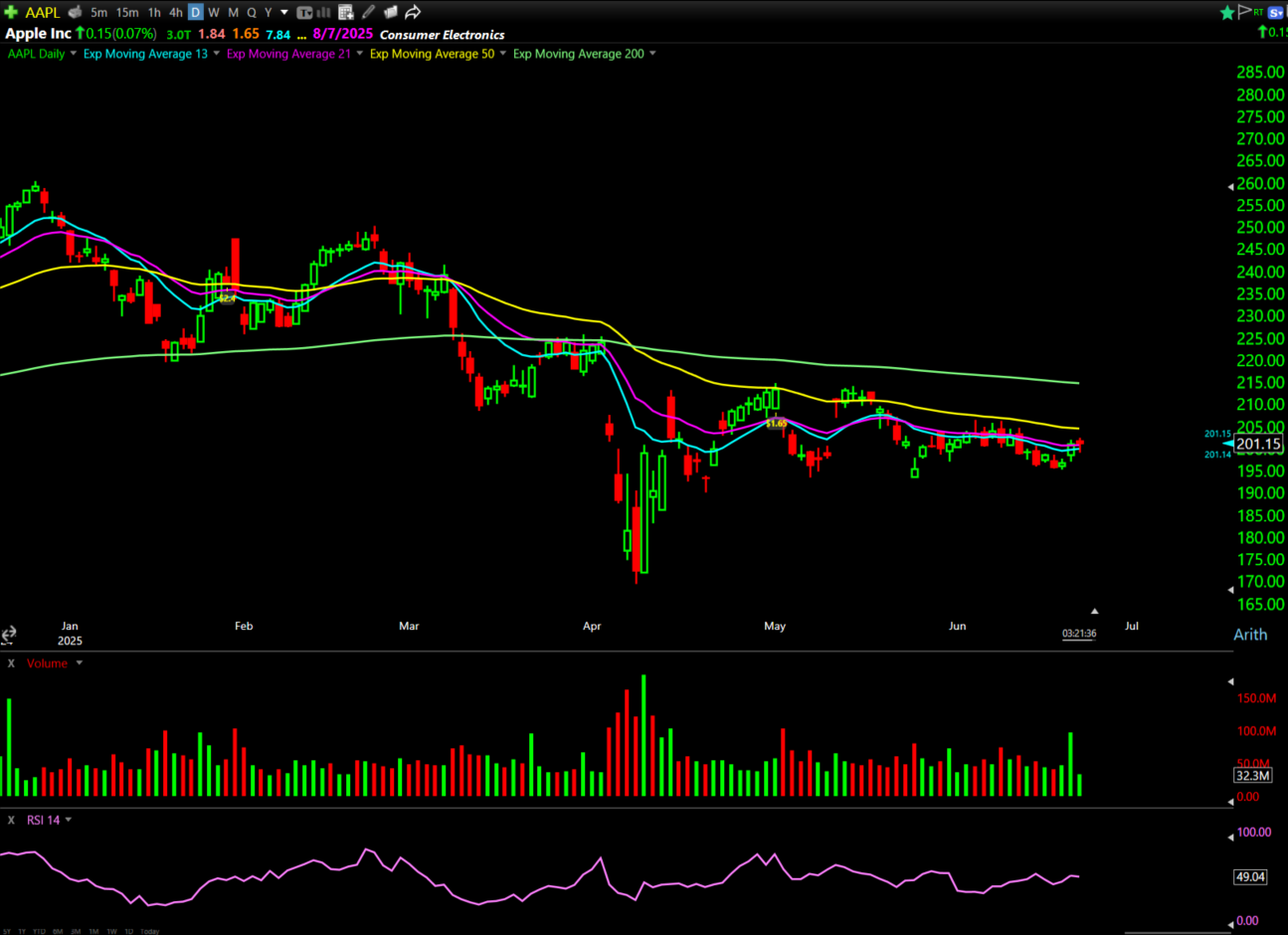Click the add-indicator table icon
Screen dimensions: 1288x935
click(346, 12)
